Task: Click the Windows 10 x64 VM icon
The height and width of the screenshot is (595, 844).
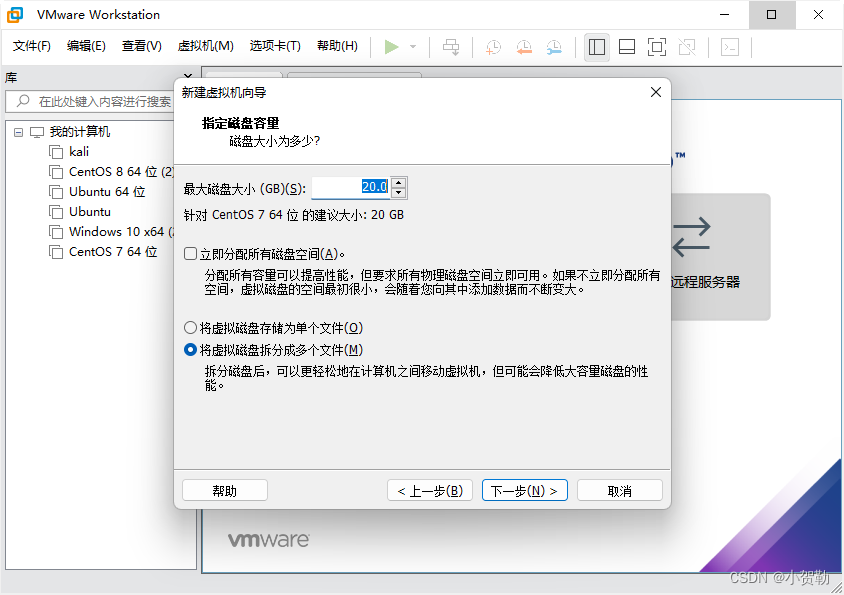Action: click(x=56, y=232)
